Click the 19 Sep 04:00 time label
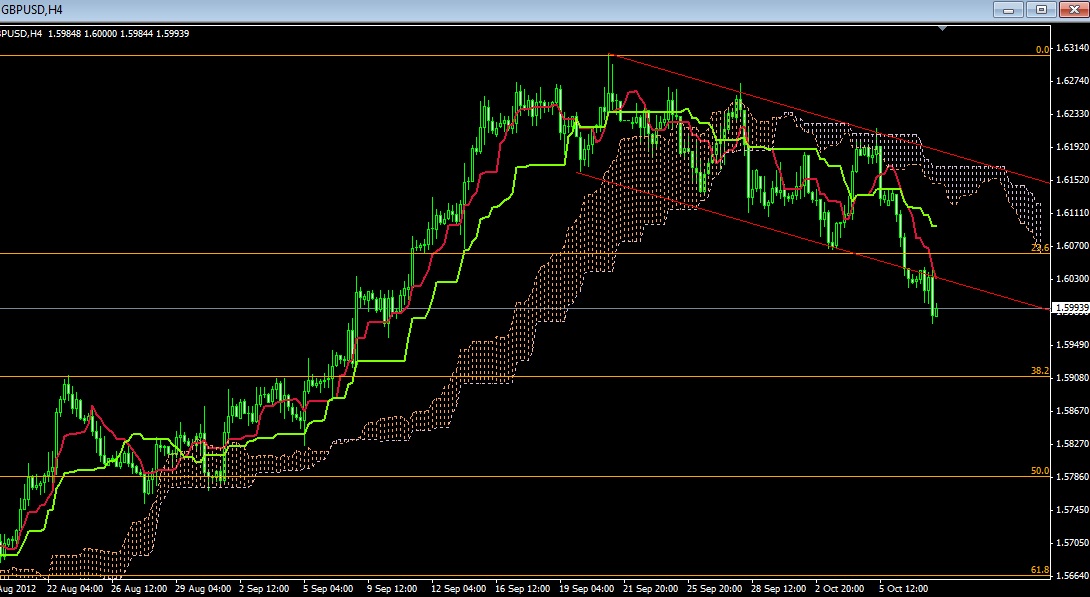Viewport: 1090px width, 597px height. (587, 589)
